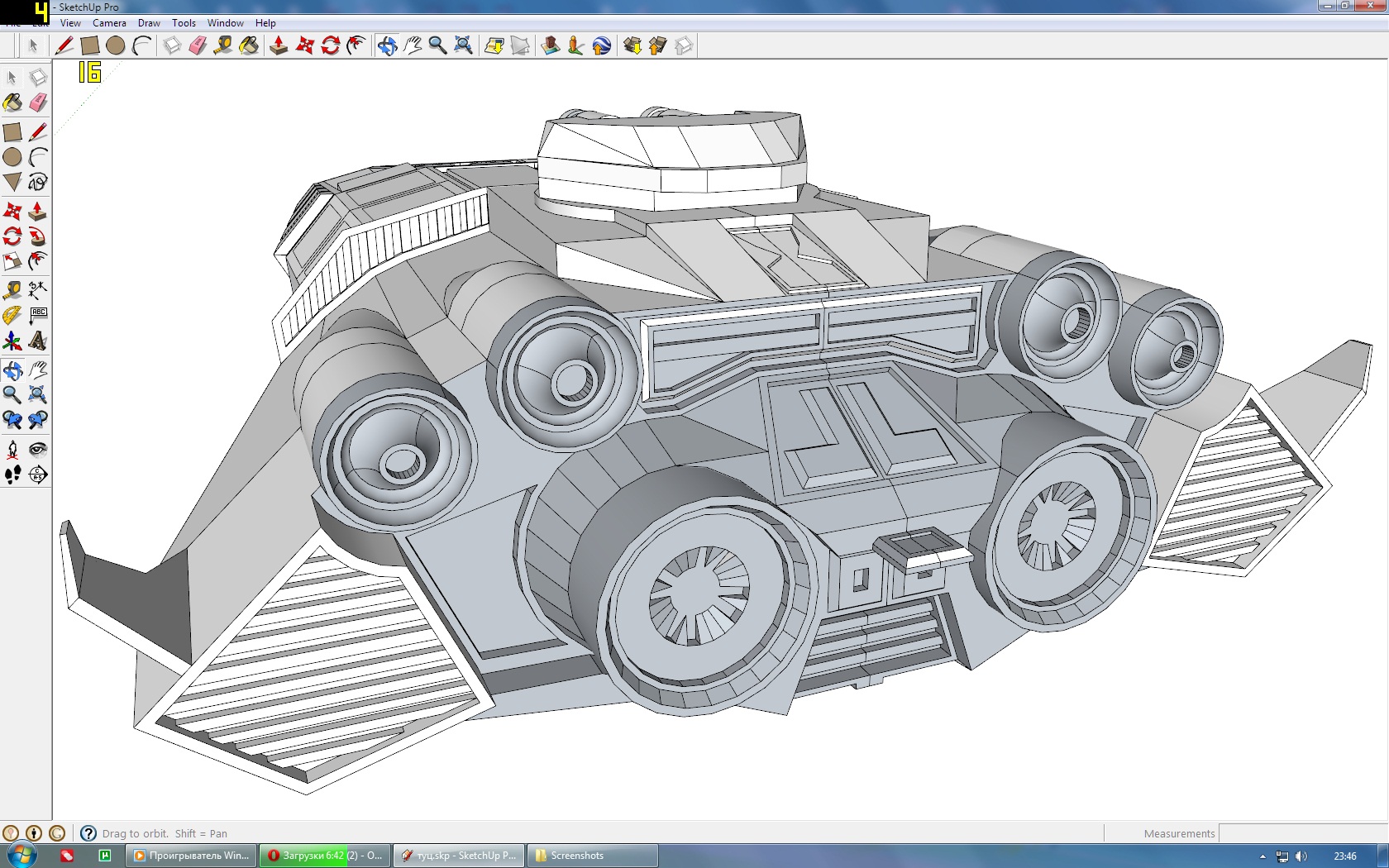Screen dimensions: 1389x868
Task: Select the 3D Text tool
Action: (x=38, y=341)
